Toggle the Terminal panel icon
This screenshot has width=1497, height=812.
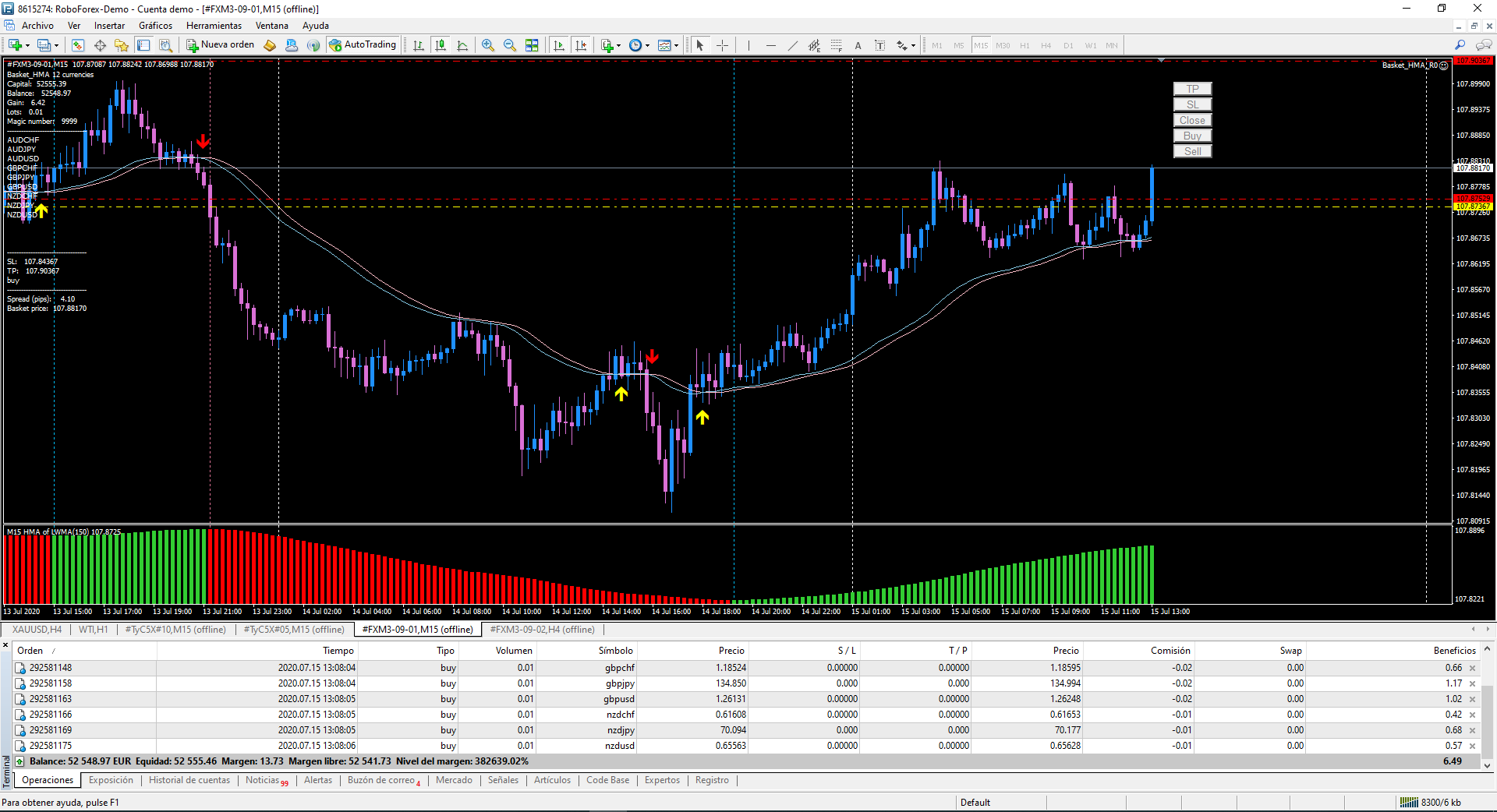tap(143, 45)
